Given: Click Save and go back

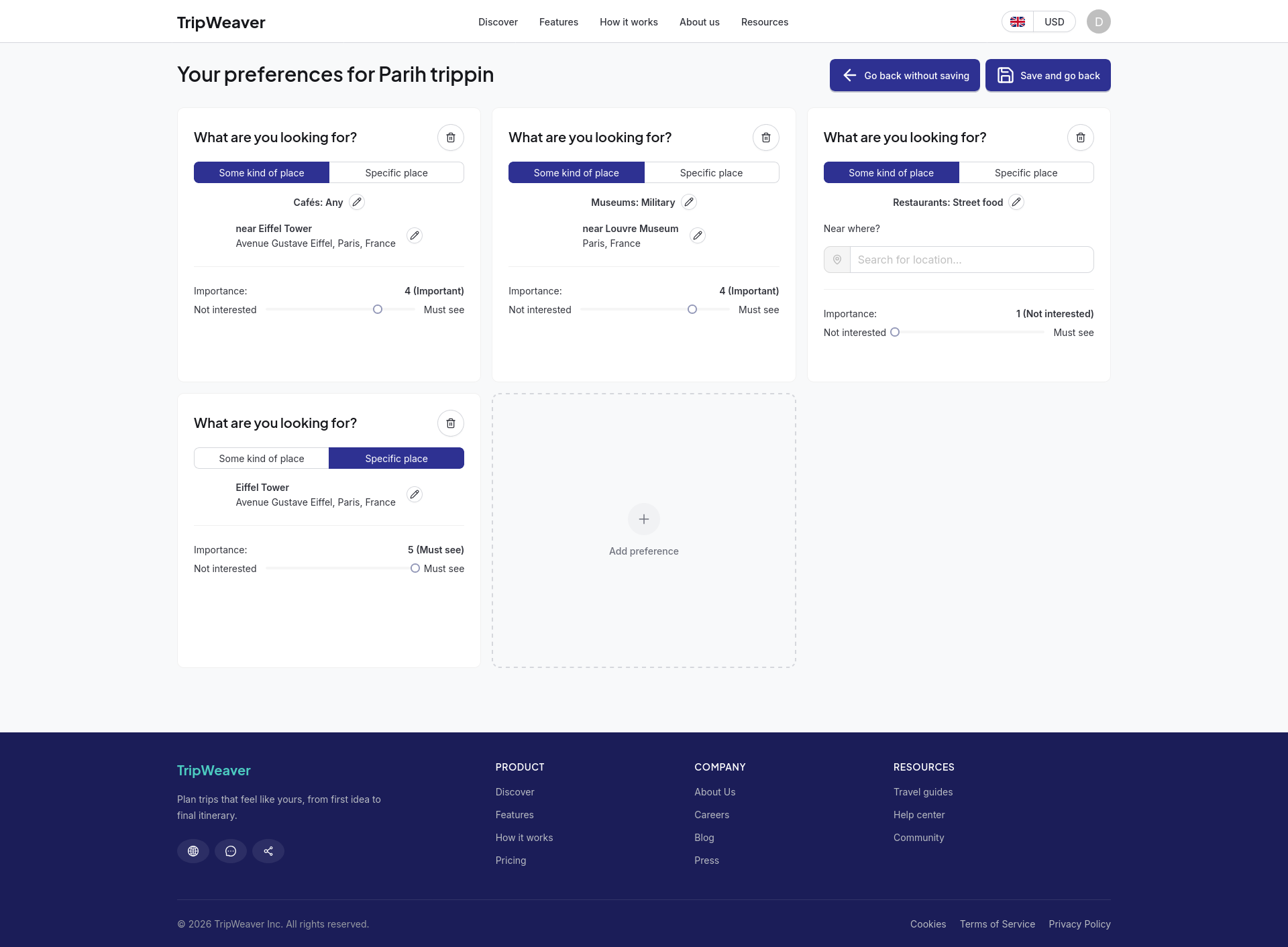Looking at the screenshot, I should coord(1048,75).
